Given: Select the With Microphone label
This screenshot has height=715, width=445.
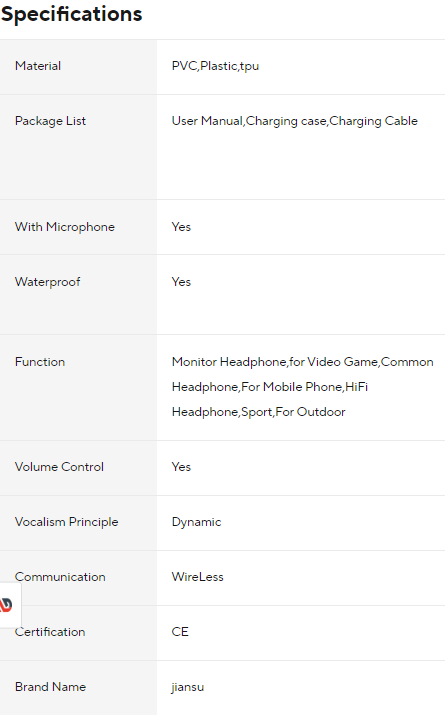Looking at the screenshot, I should point(65,227).
